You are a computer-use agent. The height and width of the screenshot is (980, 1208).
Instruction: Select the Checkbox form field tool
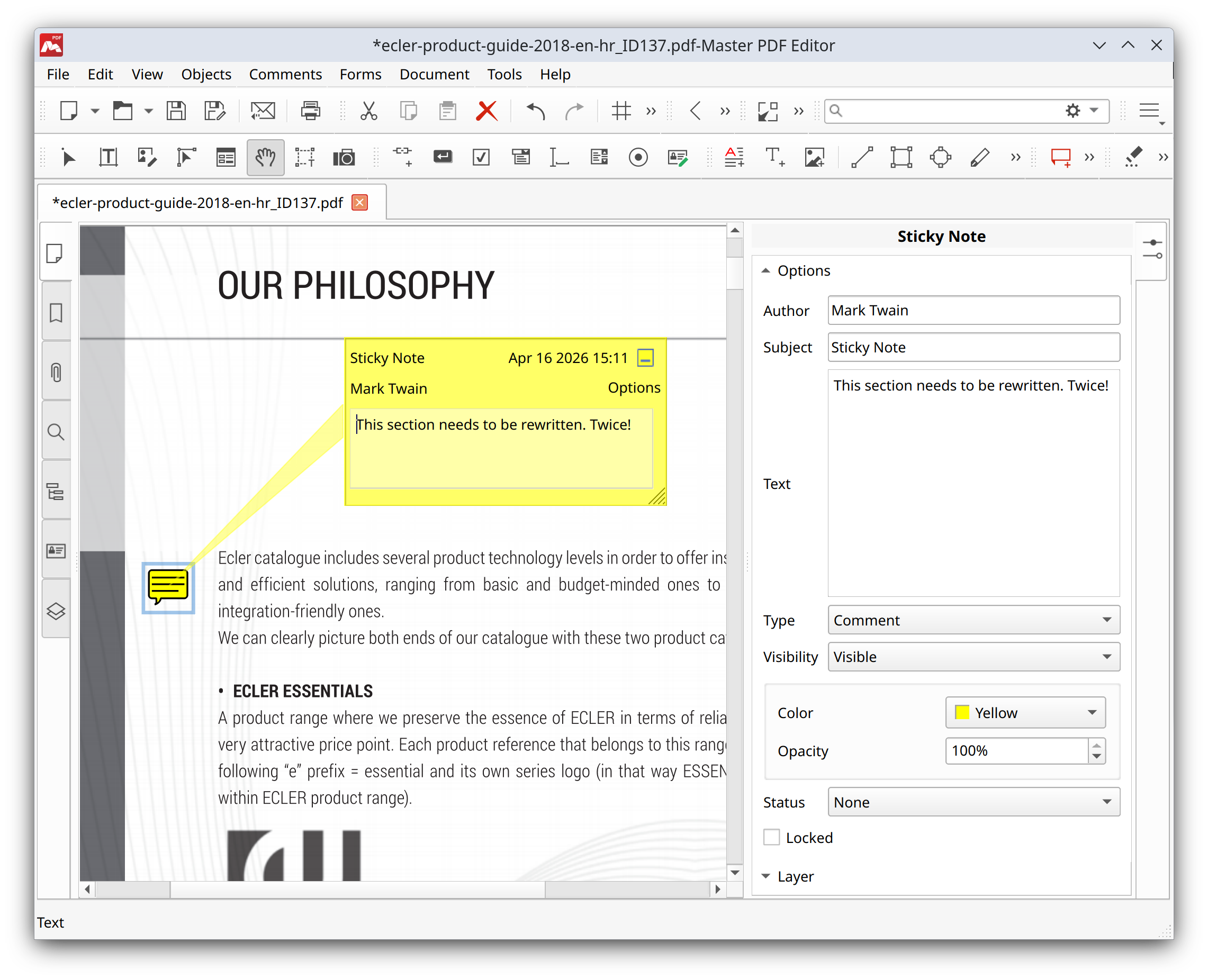pos(481,157)
